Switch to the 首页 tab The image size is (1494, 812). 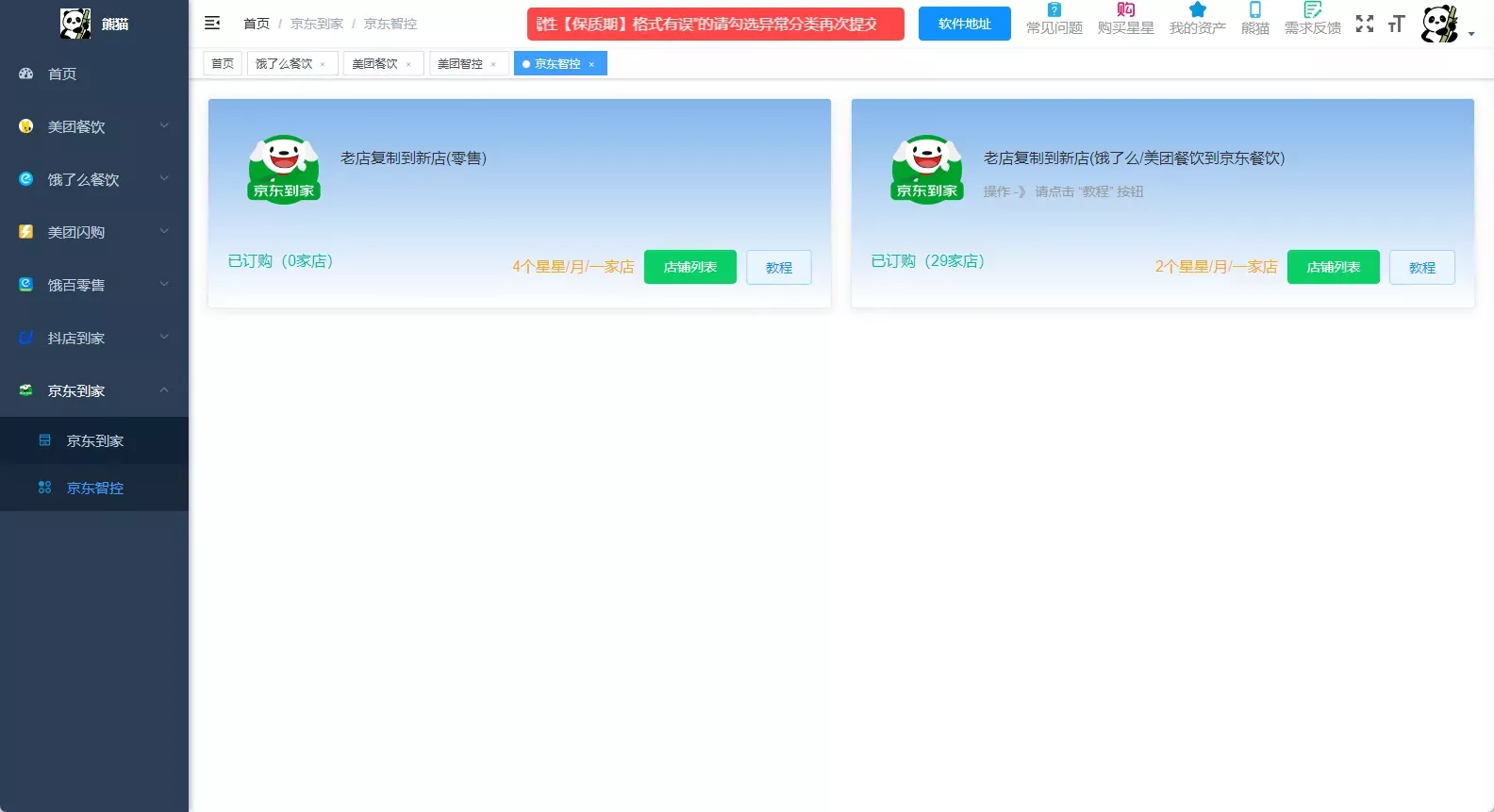click(223, 63)
